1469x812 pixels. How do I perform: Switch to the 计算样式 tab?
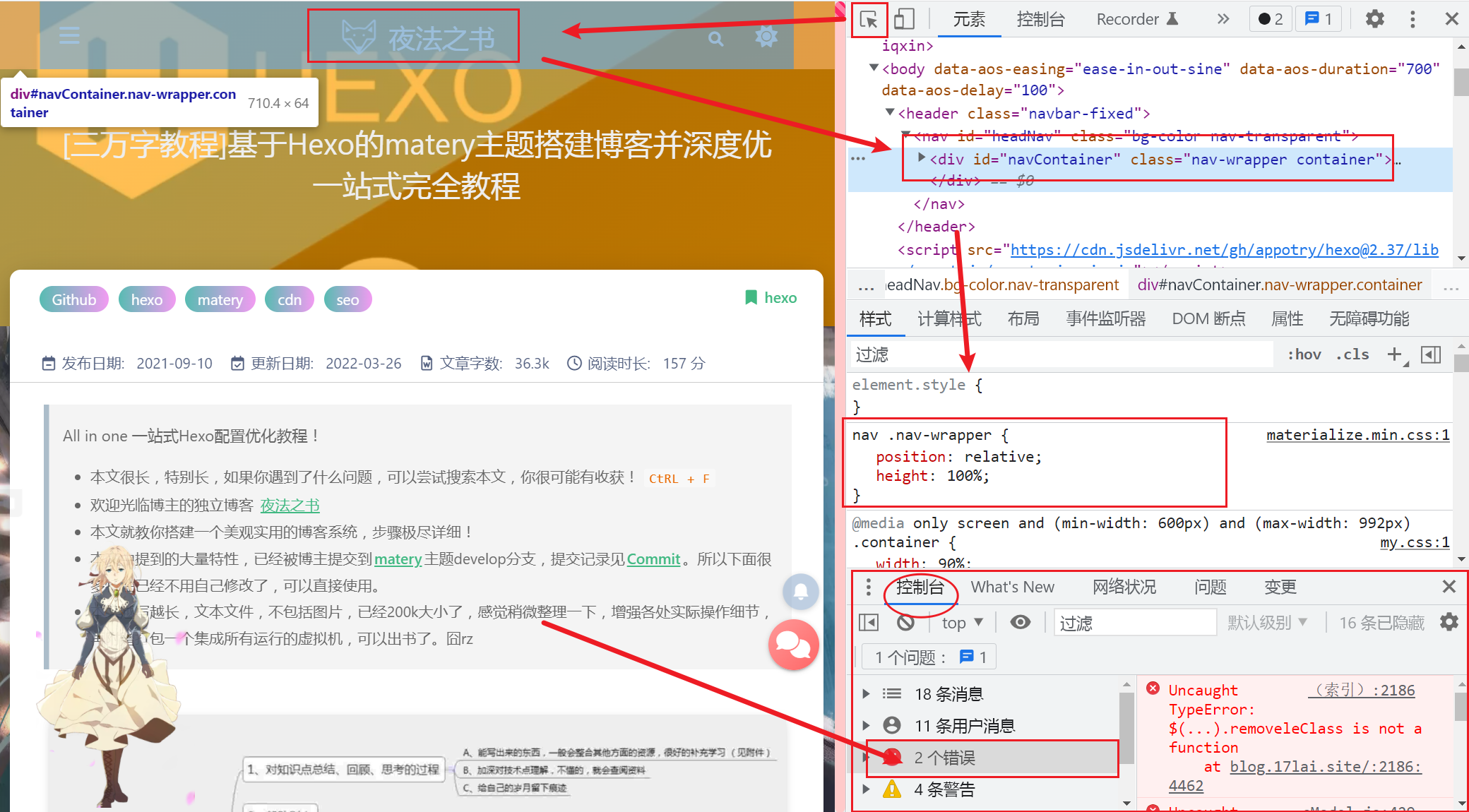[950, 319]
